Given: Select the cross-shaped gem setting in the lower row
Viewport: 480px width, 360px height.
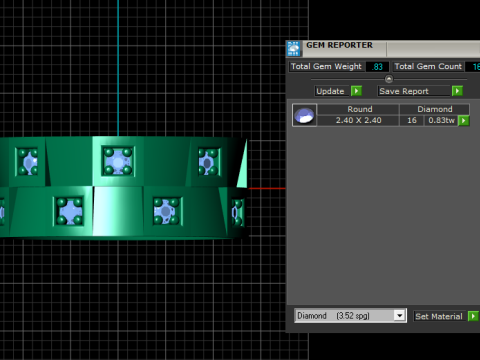Looking at the screenshot, I should tap(69, 211).
